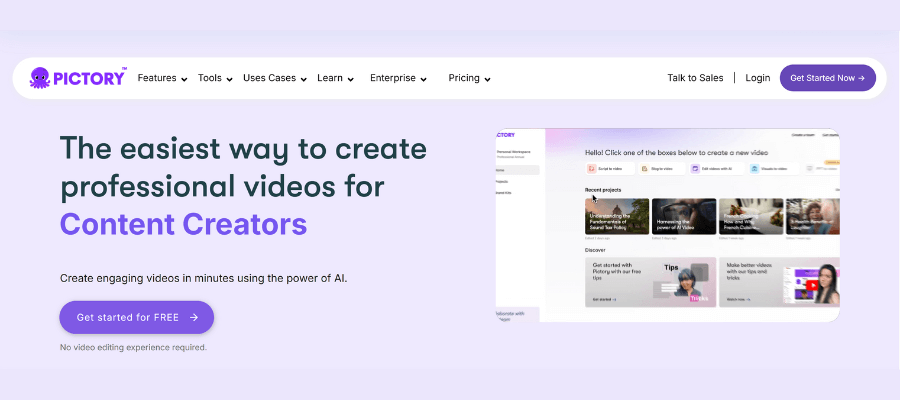Select Script to video label in preview
The width and height of the screenshot is (900, 400).
(609, 169)
